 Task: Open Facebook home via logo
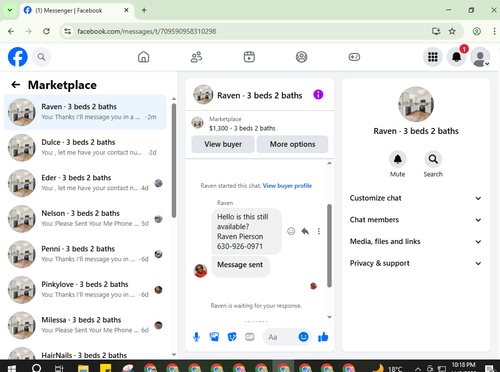point(18,57)
